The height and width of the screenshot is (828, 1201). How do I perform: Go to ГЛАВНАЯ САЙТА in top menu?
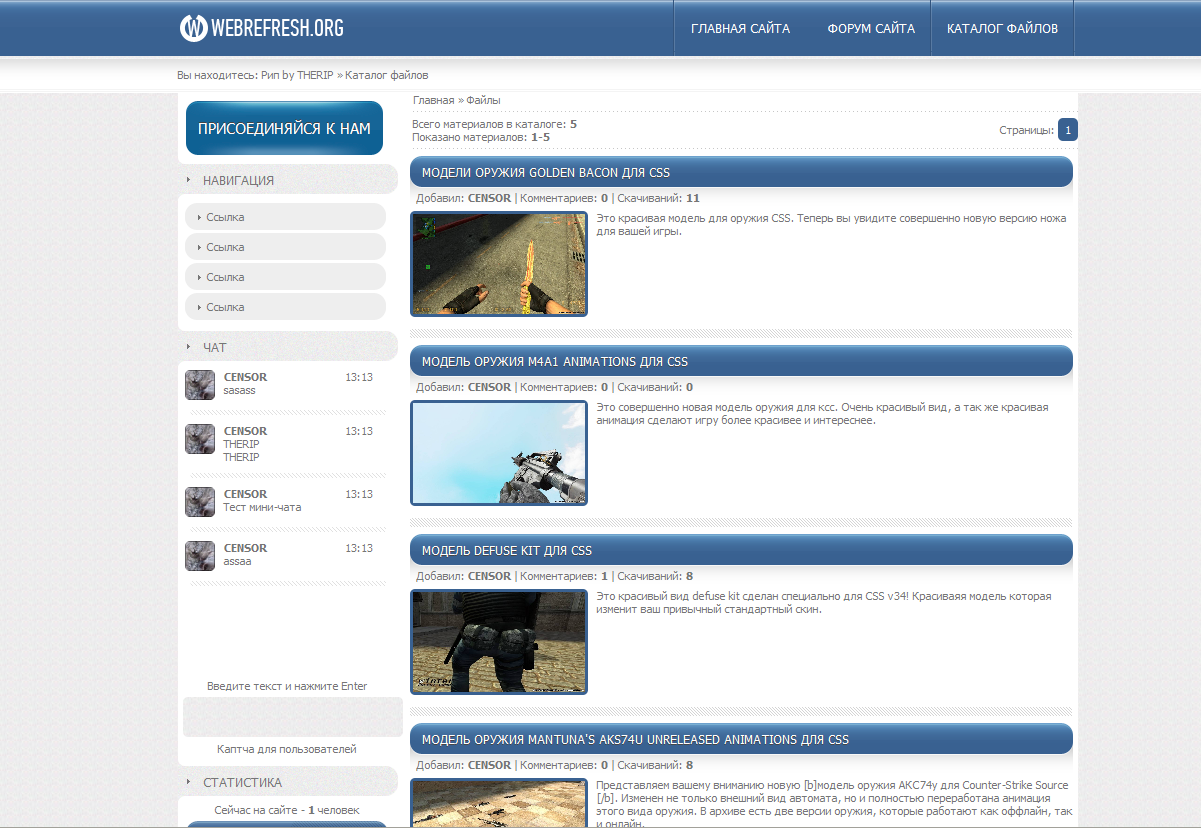[x=740, y=29]
